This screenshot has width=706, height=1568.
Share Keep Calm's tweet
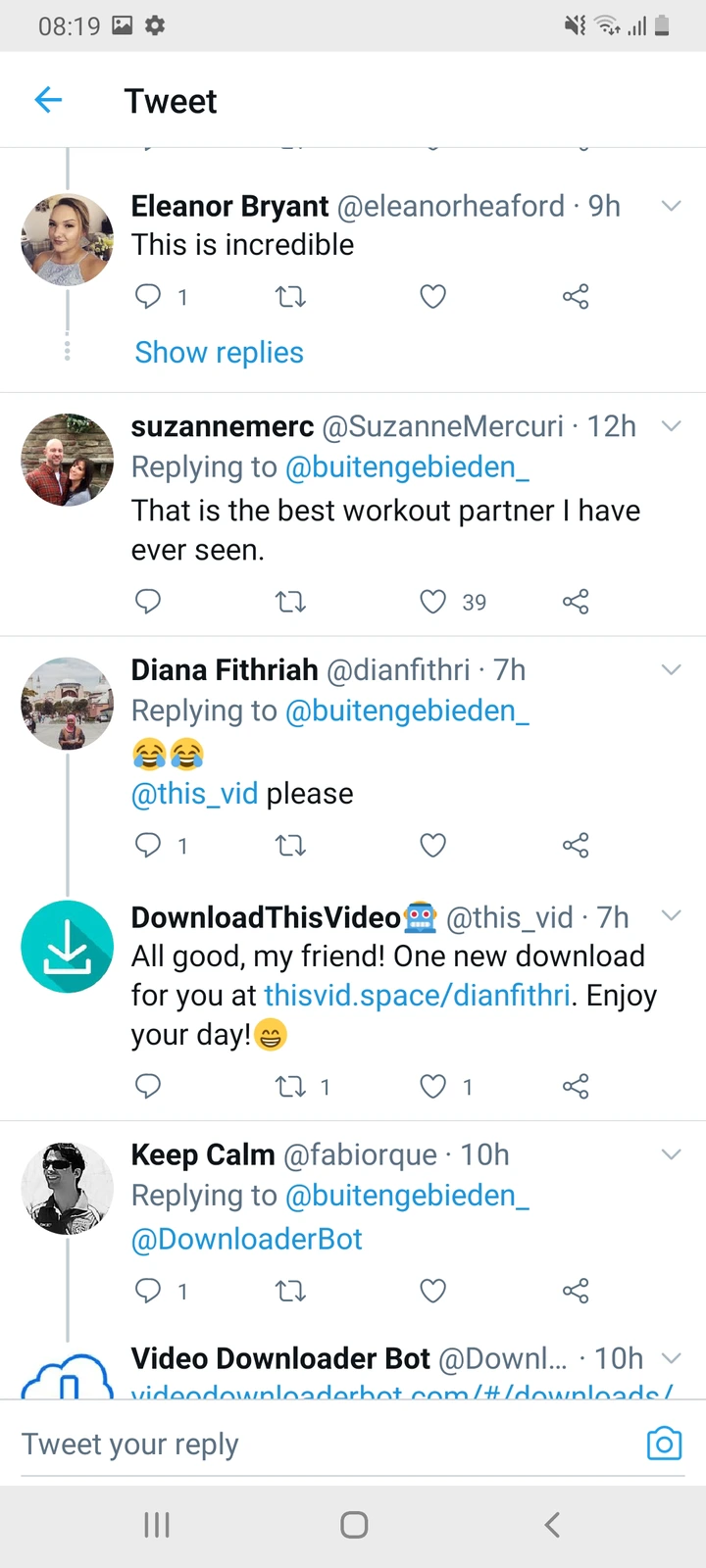point(576,1291)
